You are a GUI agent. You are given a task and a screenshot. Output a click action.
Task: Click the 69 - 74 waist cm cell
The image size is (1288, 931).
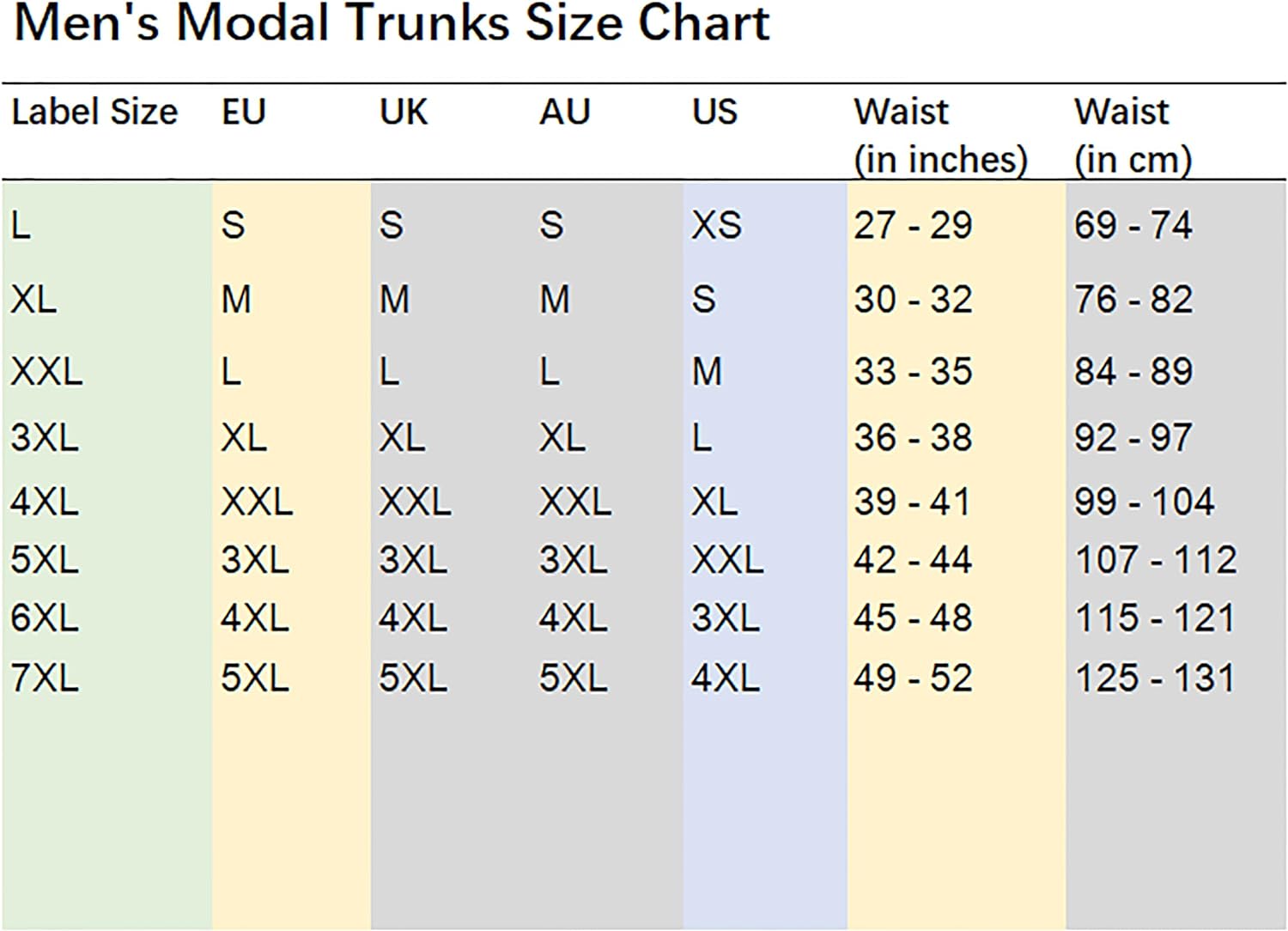pyautogui.click(x=1133, y=226)
